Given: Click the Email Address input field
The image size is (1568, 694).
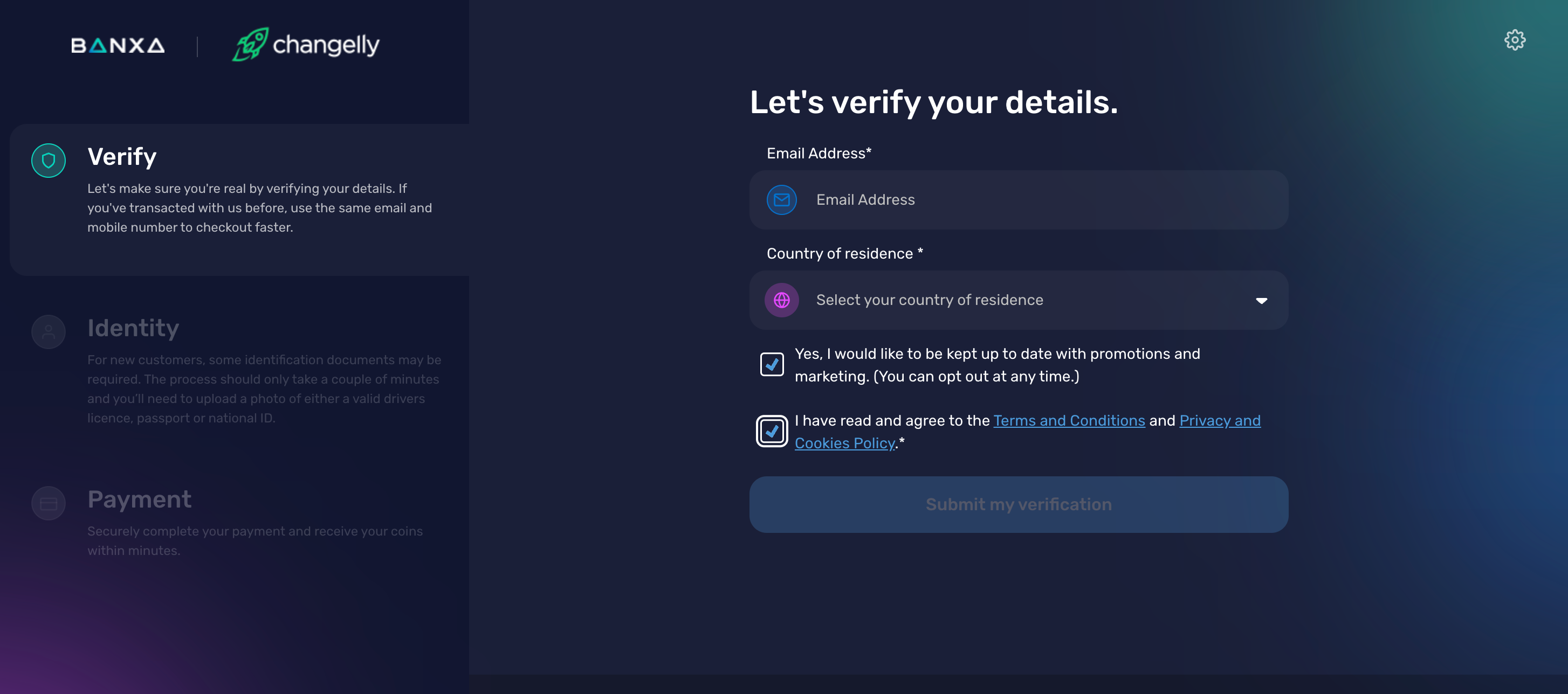Looking at the screenshot, I should (x=1018, y=199).
